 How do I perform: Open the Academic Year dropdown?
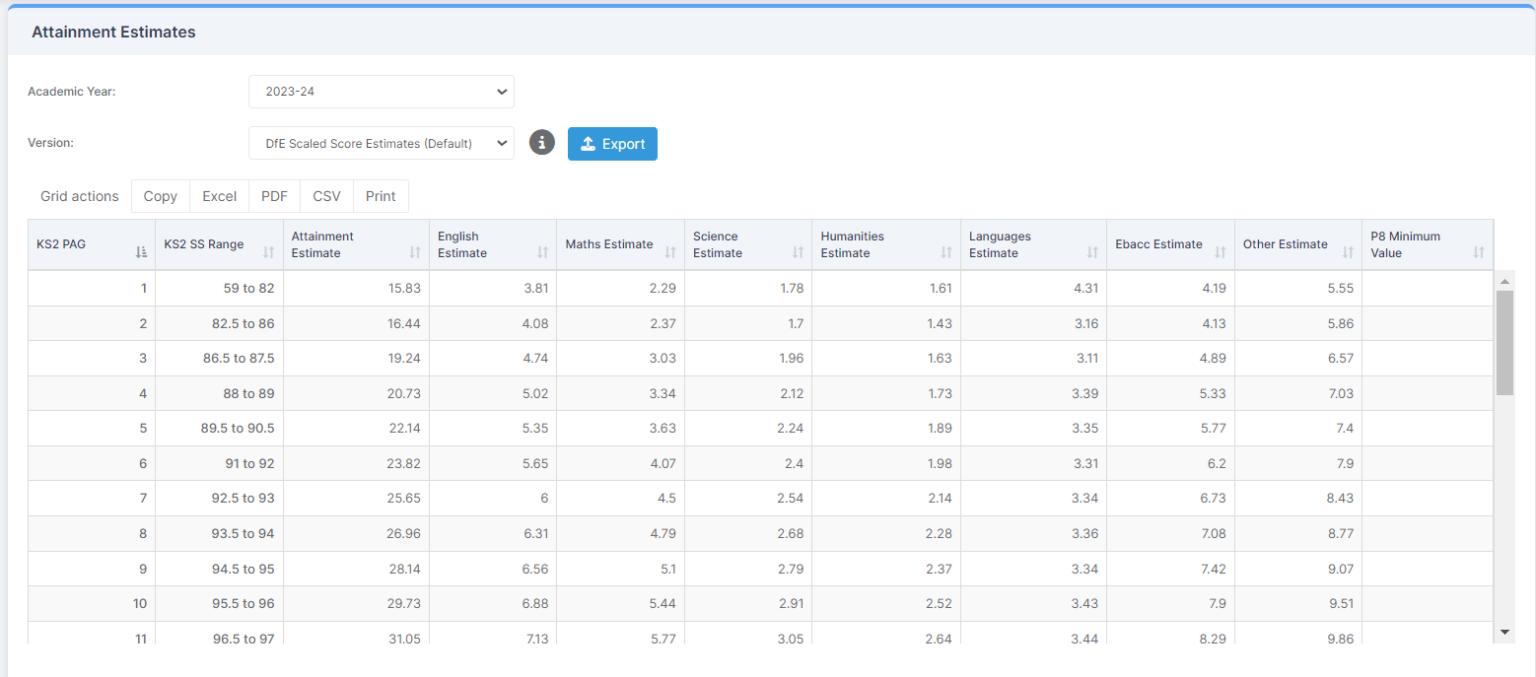[x=381, y=91]
